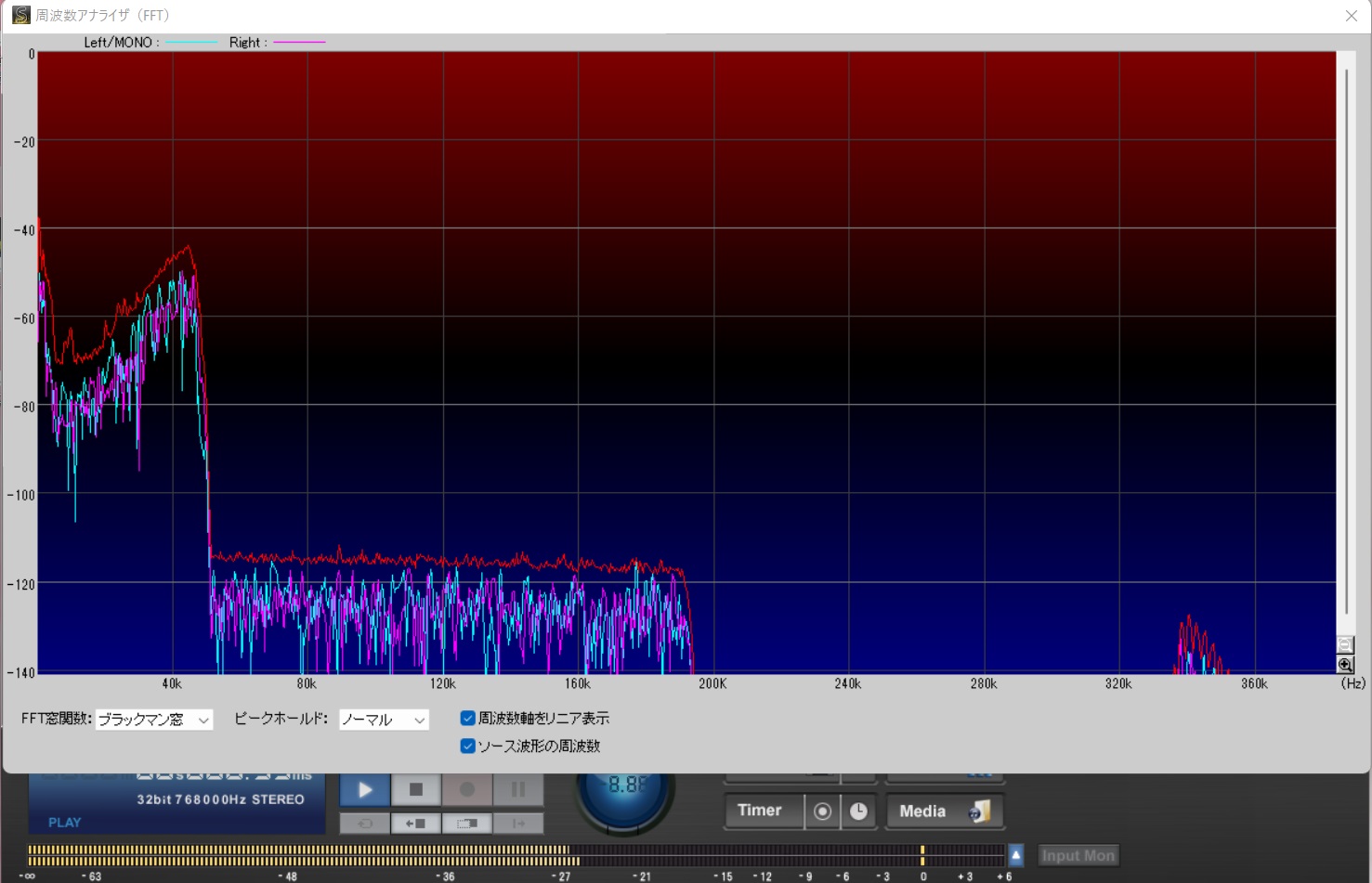1372x883 pixels.
Task: Toggle ソース波形の周波数 checkbox
Action: [468, 747]
